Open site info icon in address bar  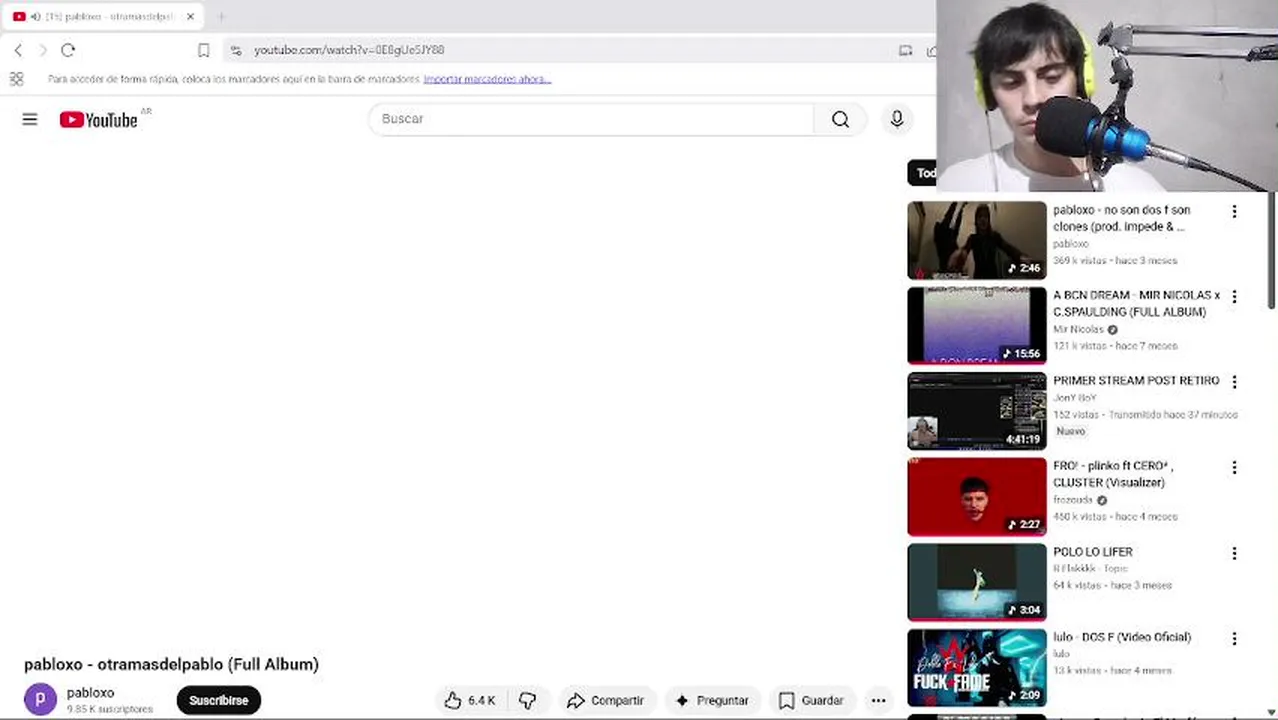pos(235,50)
